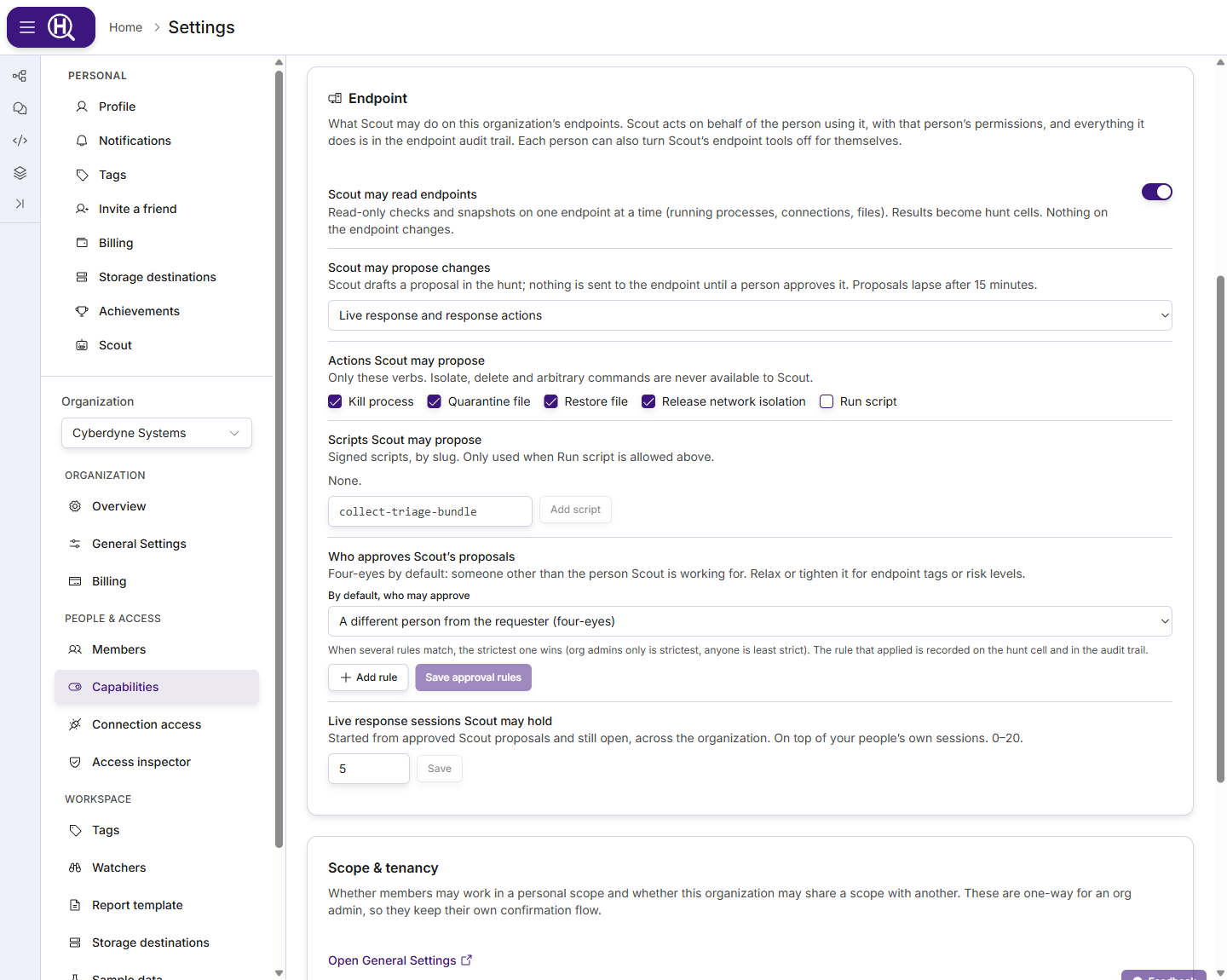The image size is (1227, 980).
Task: Click the expand sidebar arrow icon
Action: (x=20, y=204)
